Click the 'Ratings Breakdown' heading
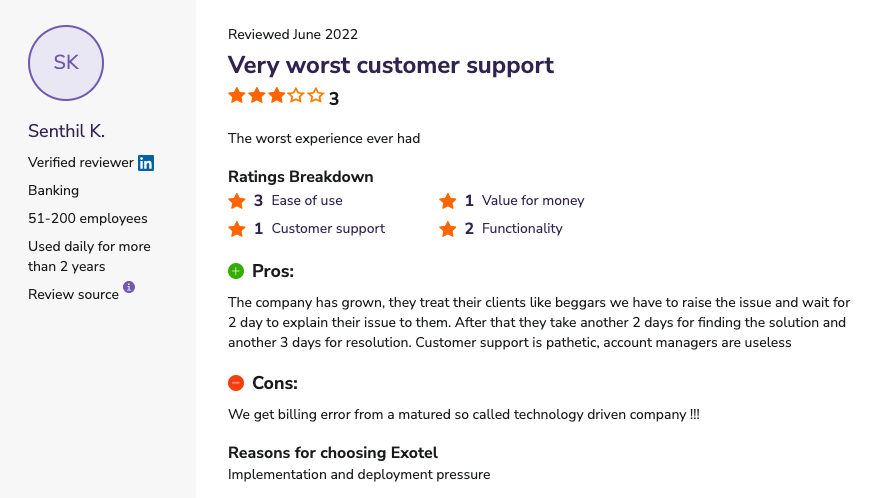 300,177
